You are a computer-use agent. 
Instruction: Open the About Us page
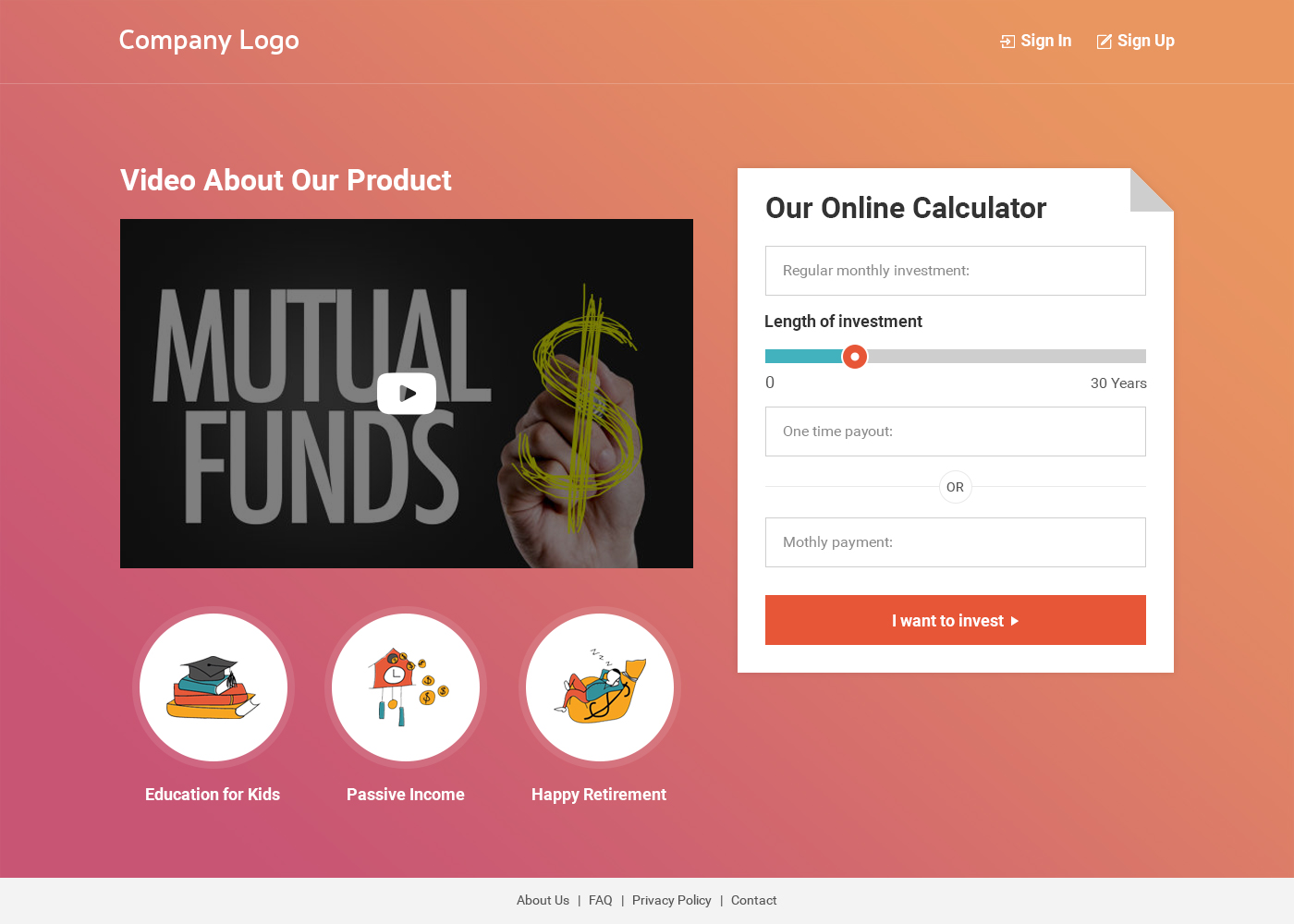pos(543,900)
